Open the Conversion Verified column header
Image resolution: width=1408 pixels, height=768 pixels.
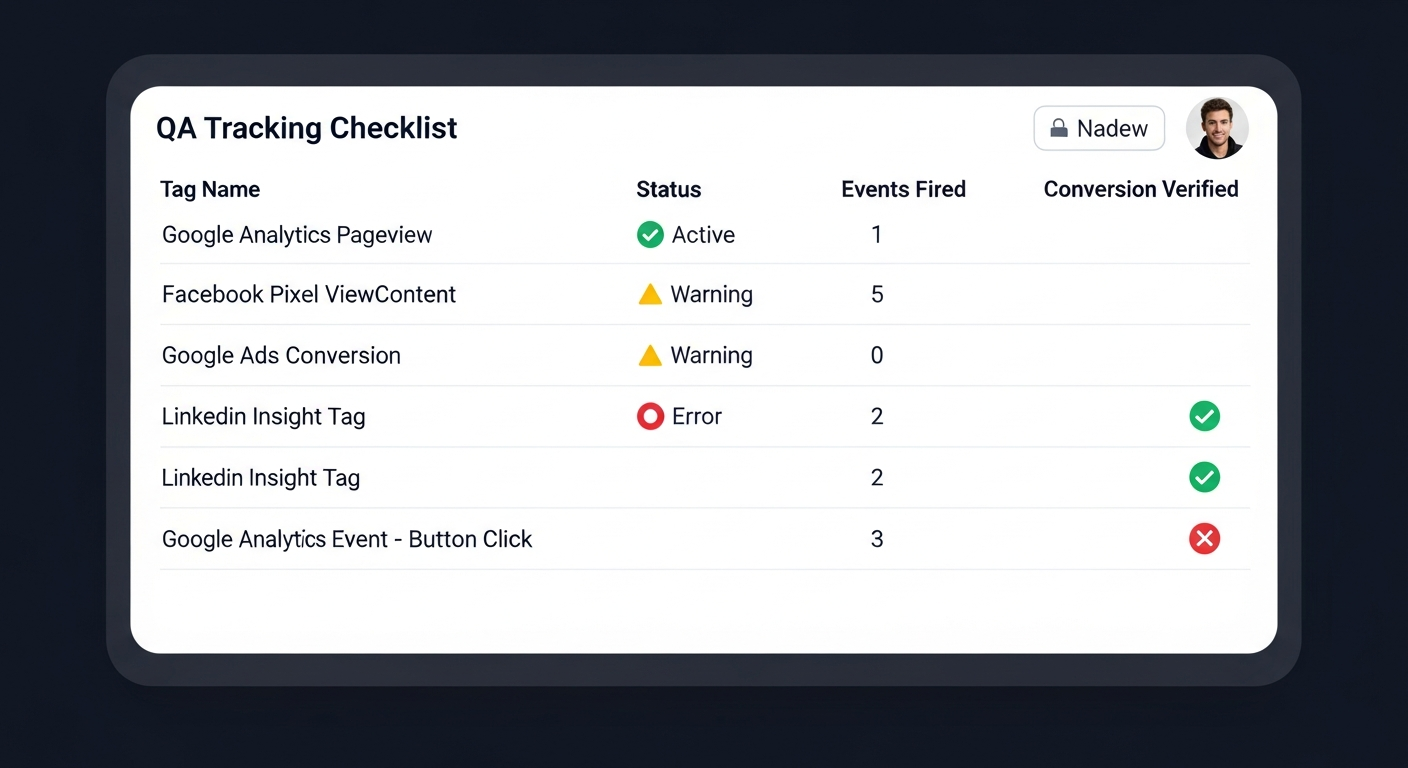[x=1141, y=189]
